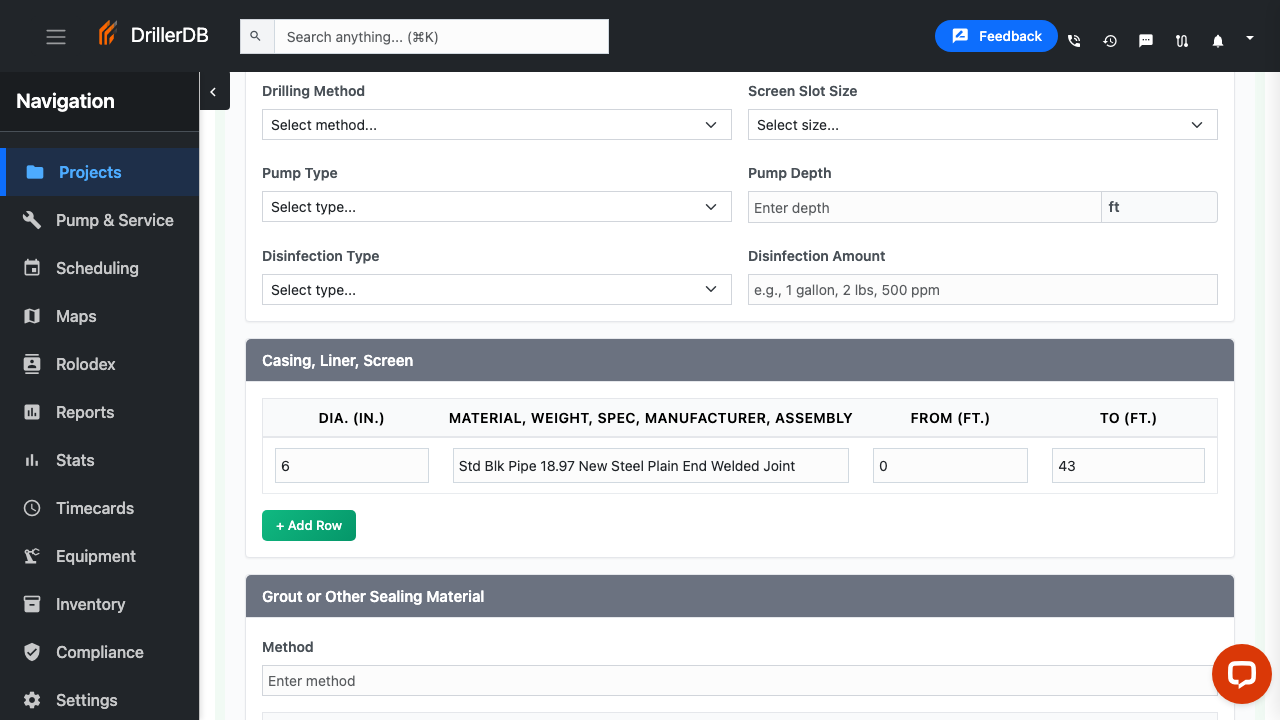1280x720 pixels.
Task: Open the user account caret menu
Action: click(x=1250, y=38)
